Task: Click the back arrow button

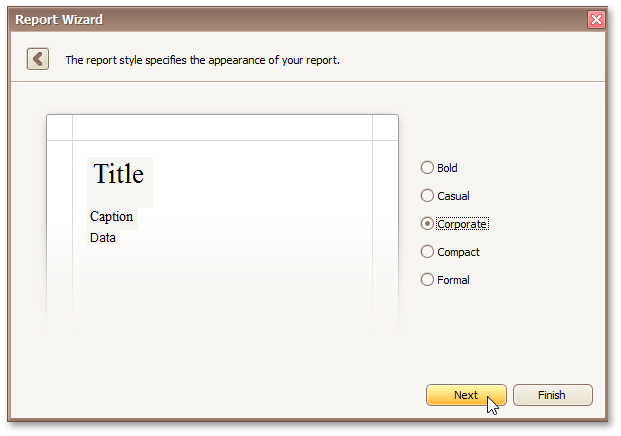Action: 38,59
